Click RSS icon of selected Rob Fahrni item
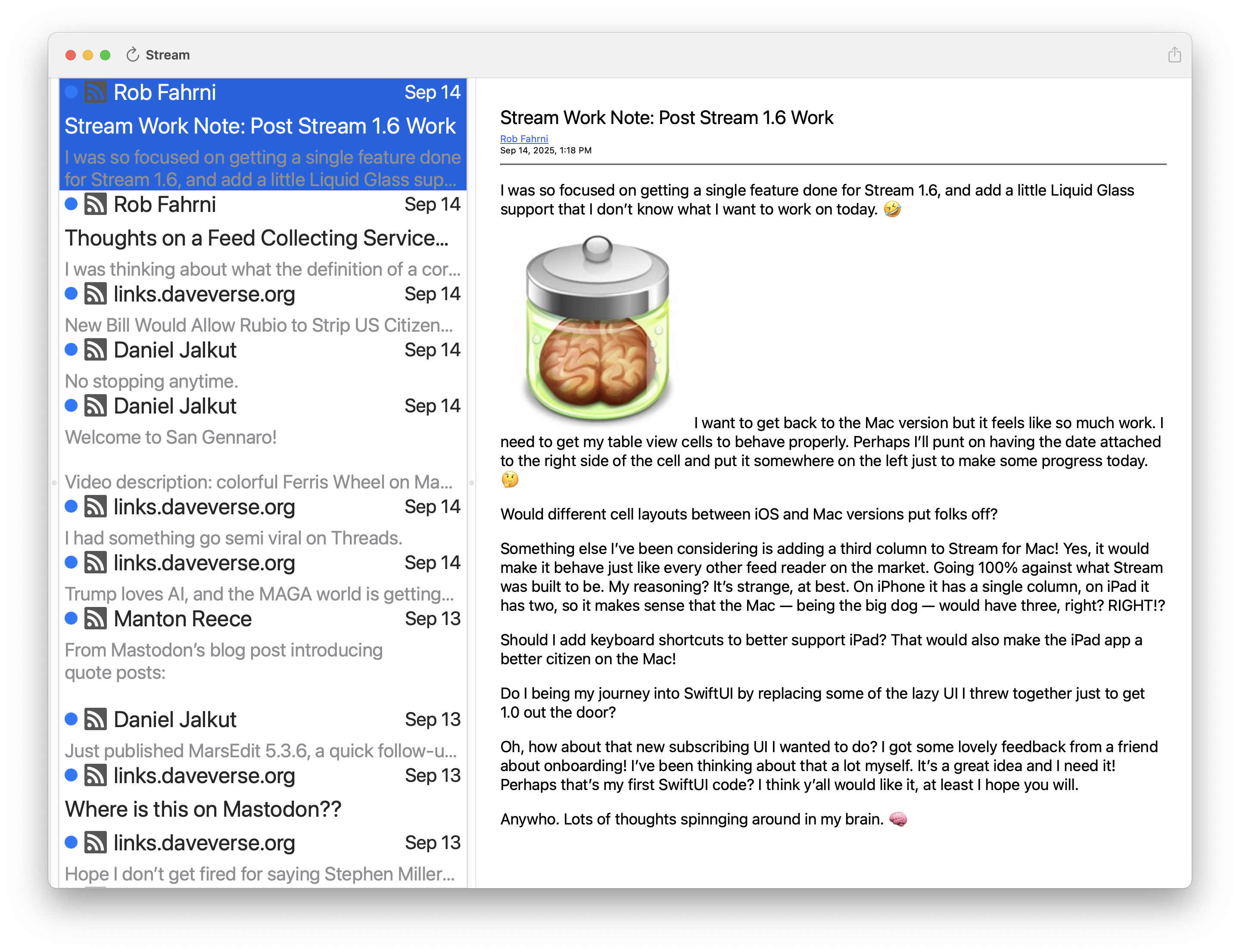The width and height of the screenshot is (1240, 952). (x=95, y=92)
